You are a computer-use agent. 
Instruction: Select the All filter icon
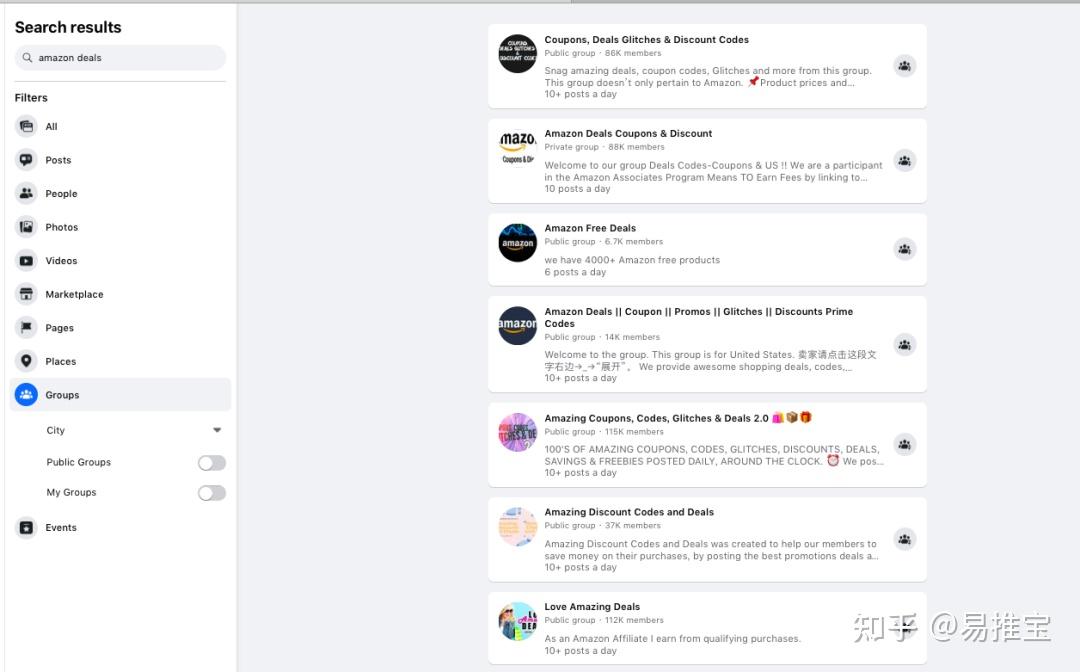point(26,127)
